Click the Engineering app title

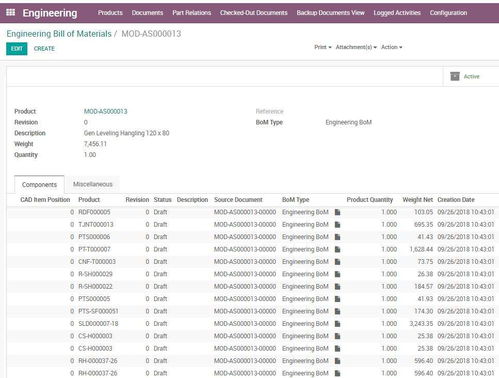[50, 13]
